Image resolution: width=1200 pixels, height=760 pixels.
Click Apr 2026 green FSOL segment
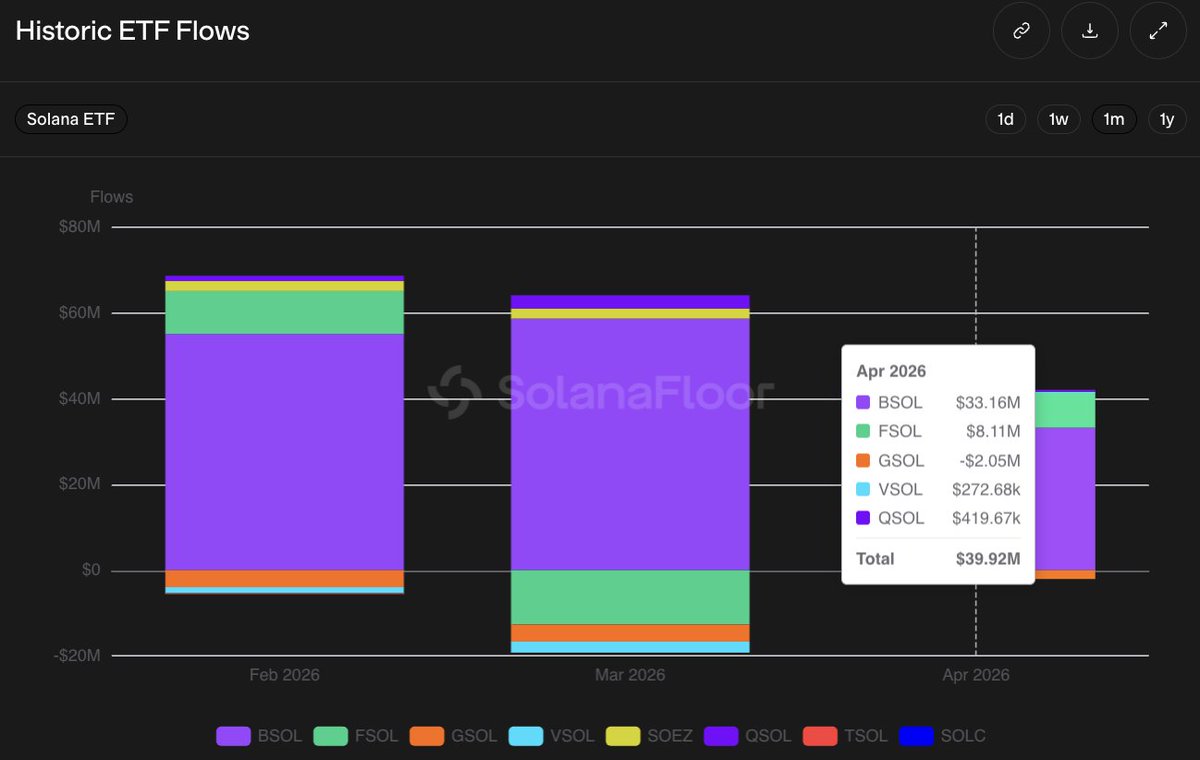click(x=1065, y=410)
